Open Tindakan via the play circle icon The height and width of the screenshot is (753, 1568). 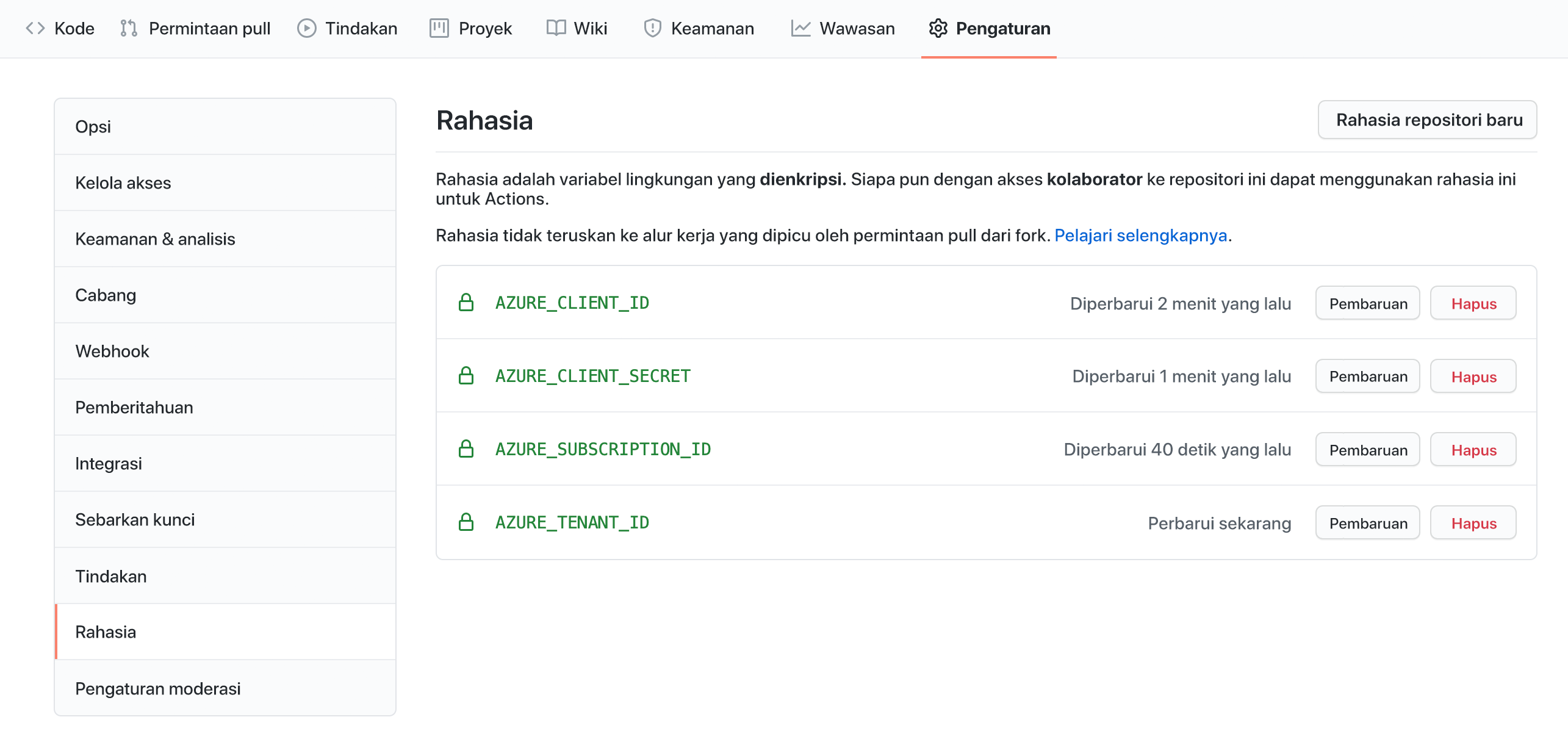[307, 28]
